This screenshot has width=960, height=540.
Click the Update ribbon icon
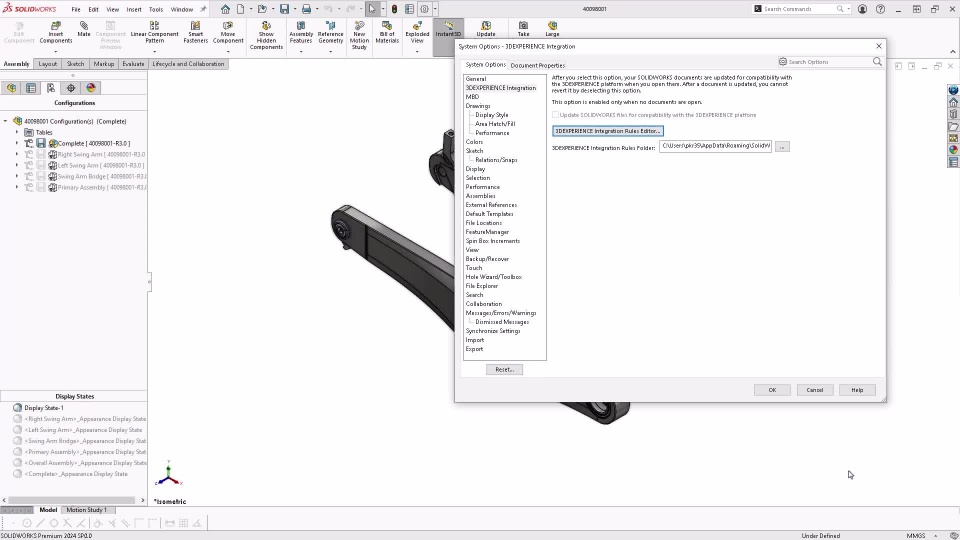tap(486, 29)
